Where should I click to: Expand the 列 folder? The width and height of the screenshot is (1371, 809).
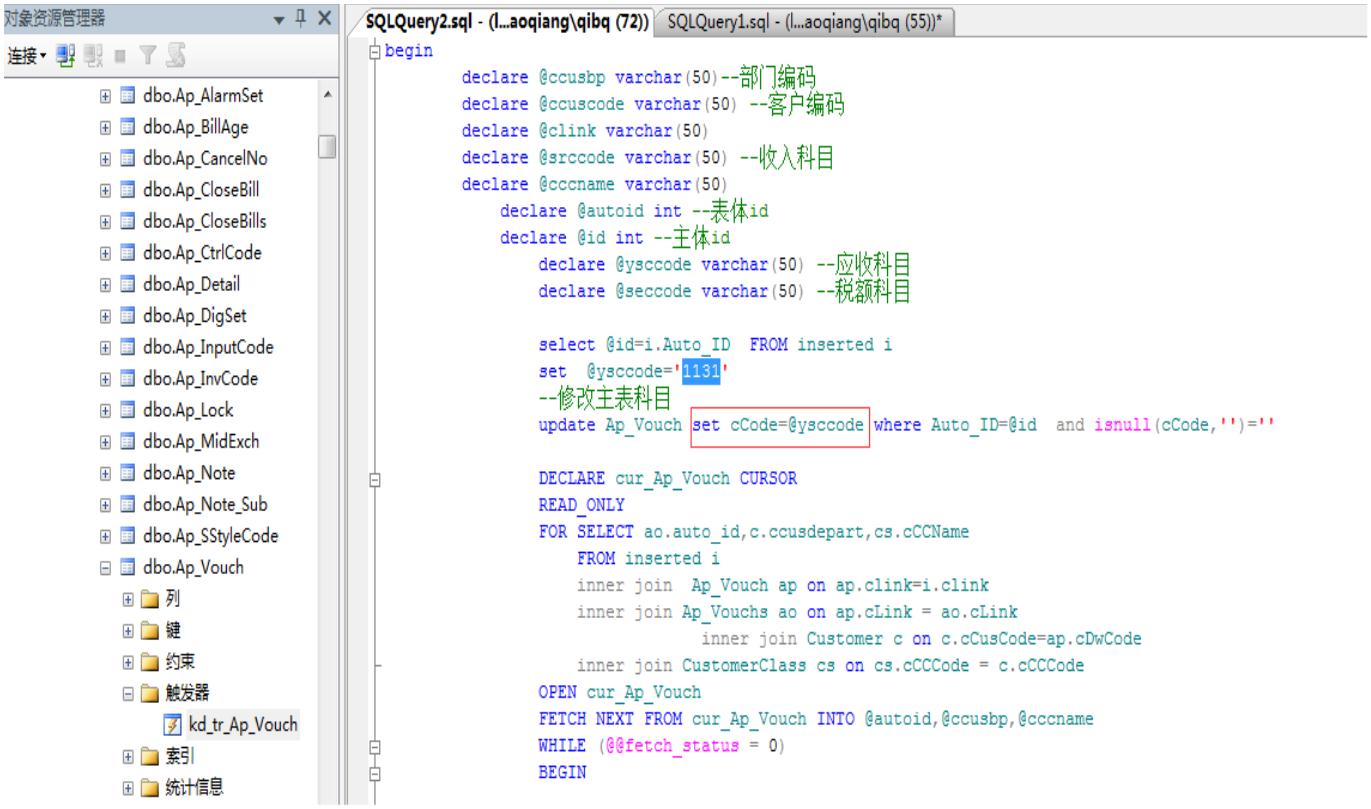[128, 598]
